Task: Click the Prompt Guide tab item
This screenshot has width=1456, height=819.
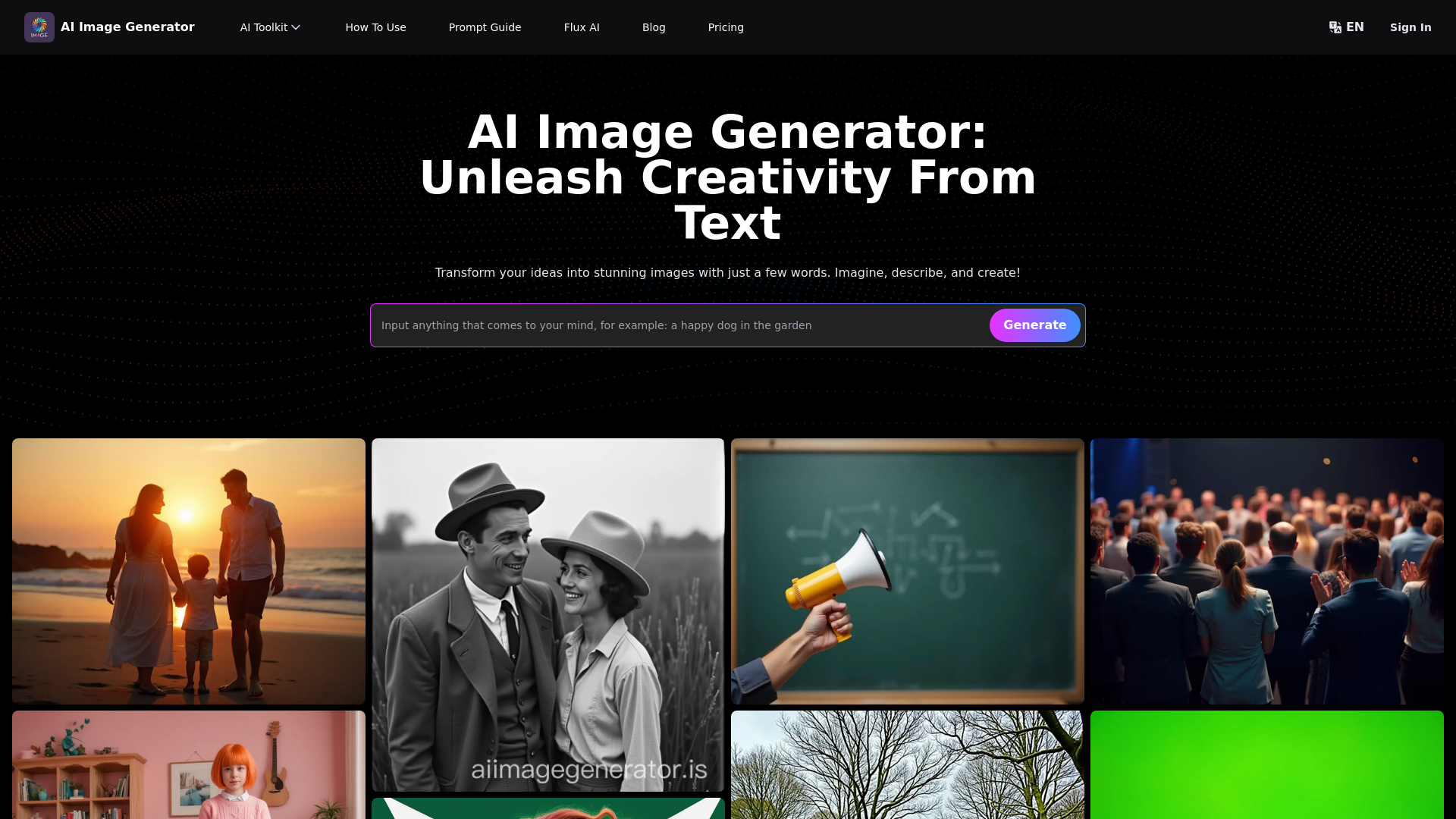Action: (484, 27)
